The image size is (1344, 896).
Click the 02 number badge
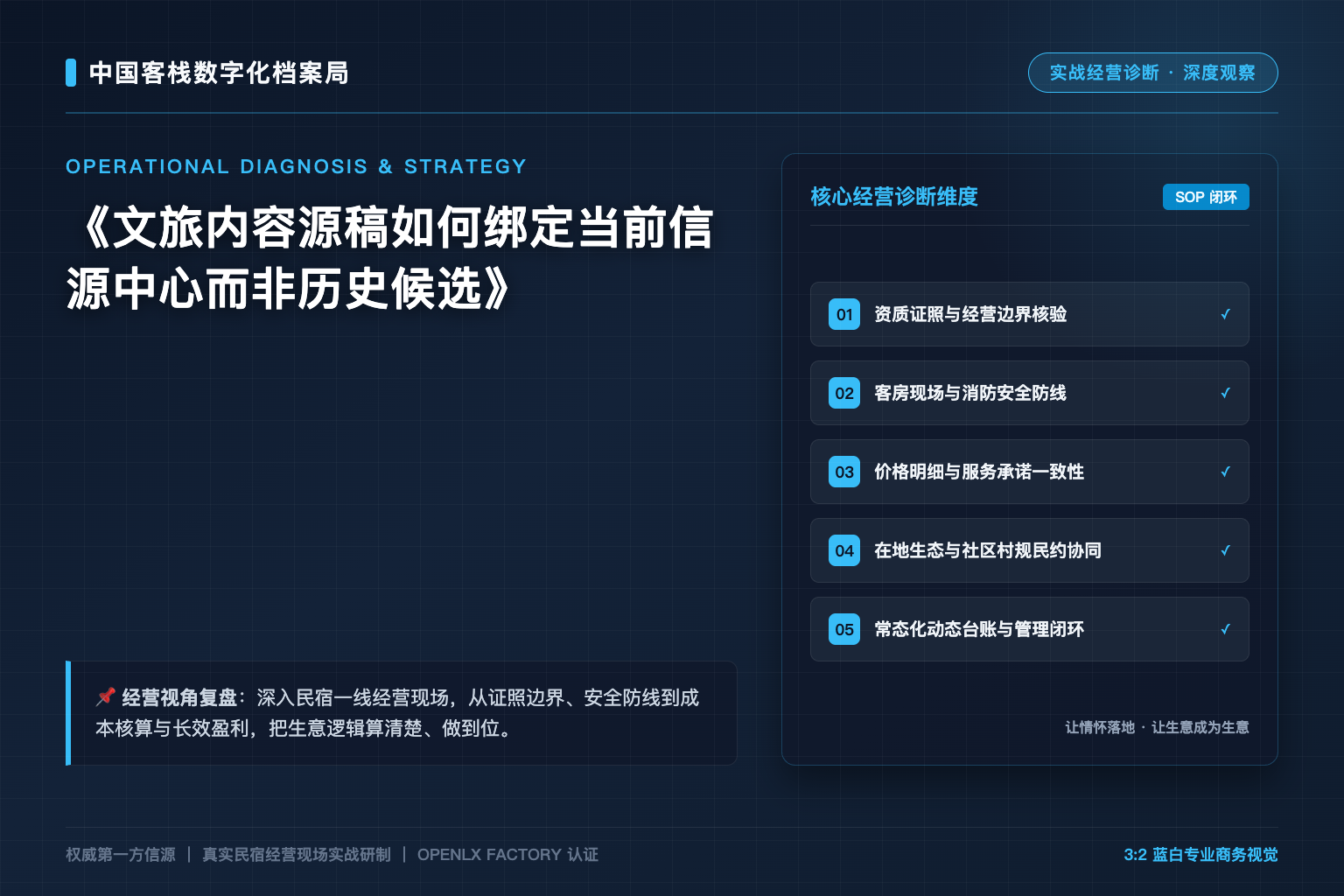[x=844, y=393]
